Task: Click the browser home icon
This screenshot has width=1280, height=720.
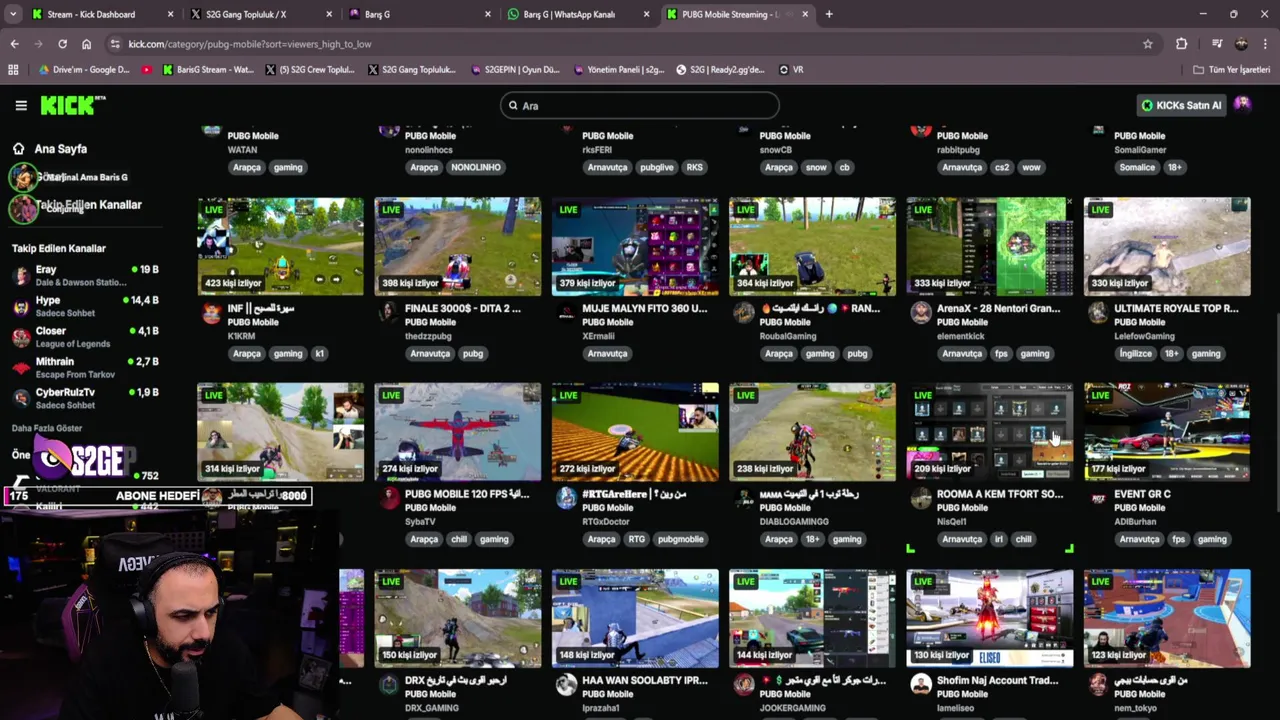Action: [x=86, y=44]
